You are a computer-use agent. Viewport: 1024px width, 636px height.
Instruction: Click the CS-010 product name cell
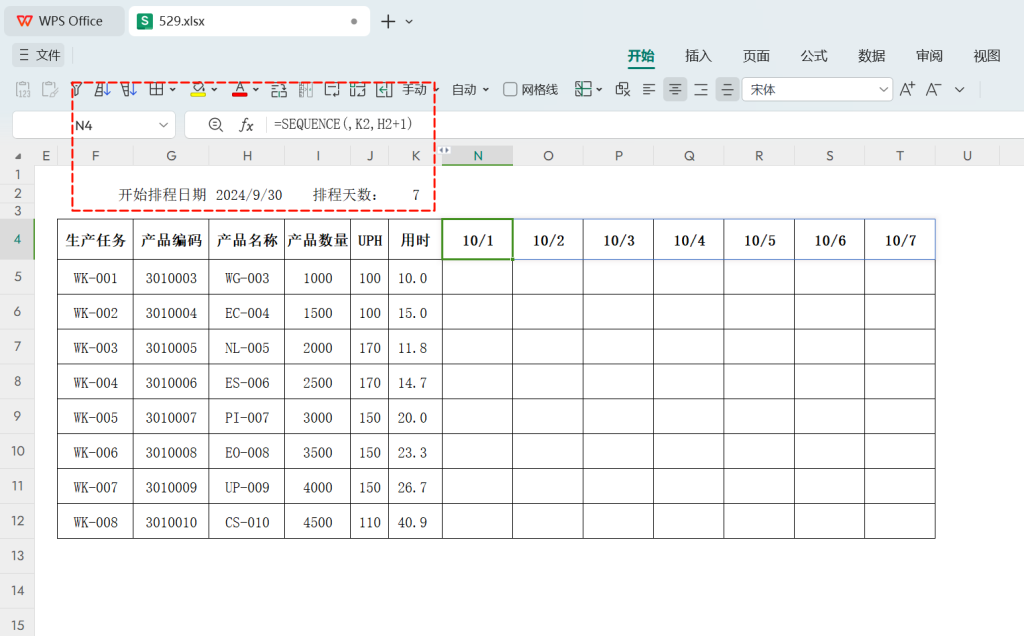pyautogui.click(x=247, y=522)
